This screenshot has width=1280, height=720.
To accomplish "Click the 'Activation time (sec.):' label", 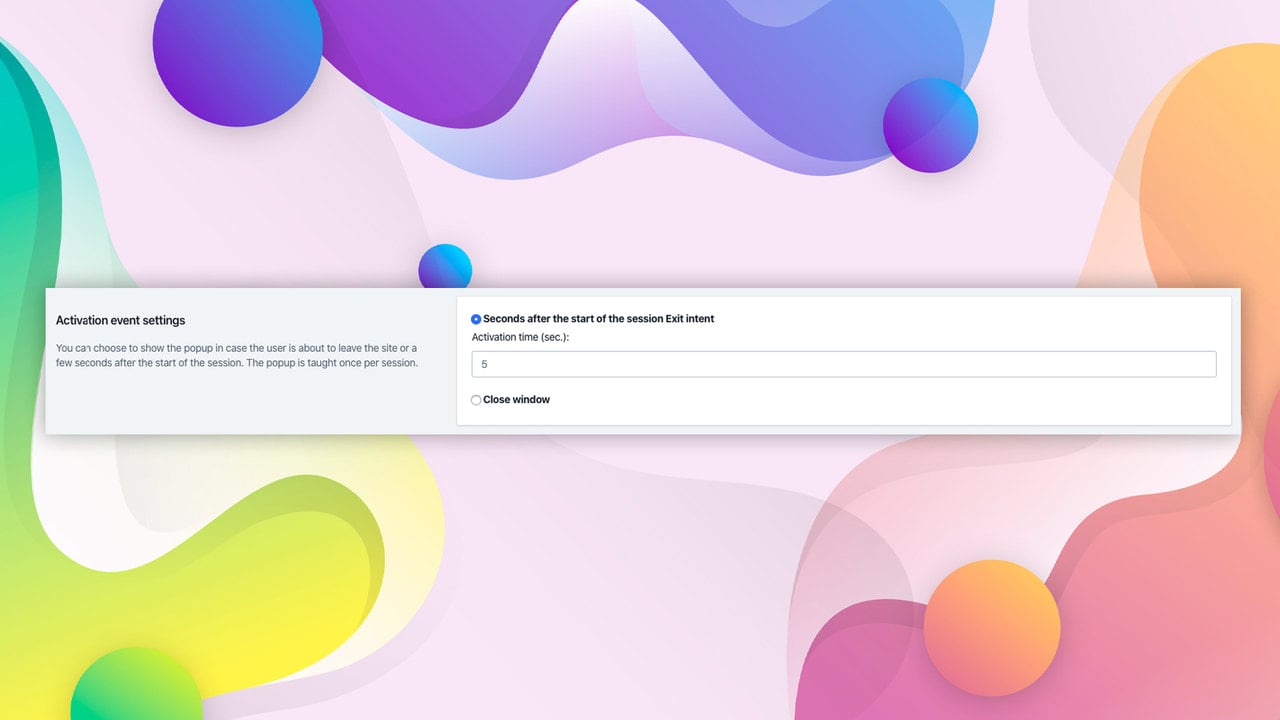I will tap(520, 337).
